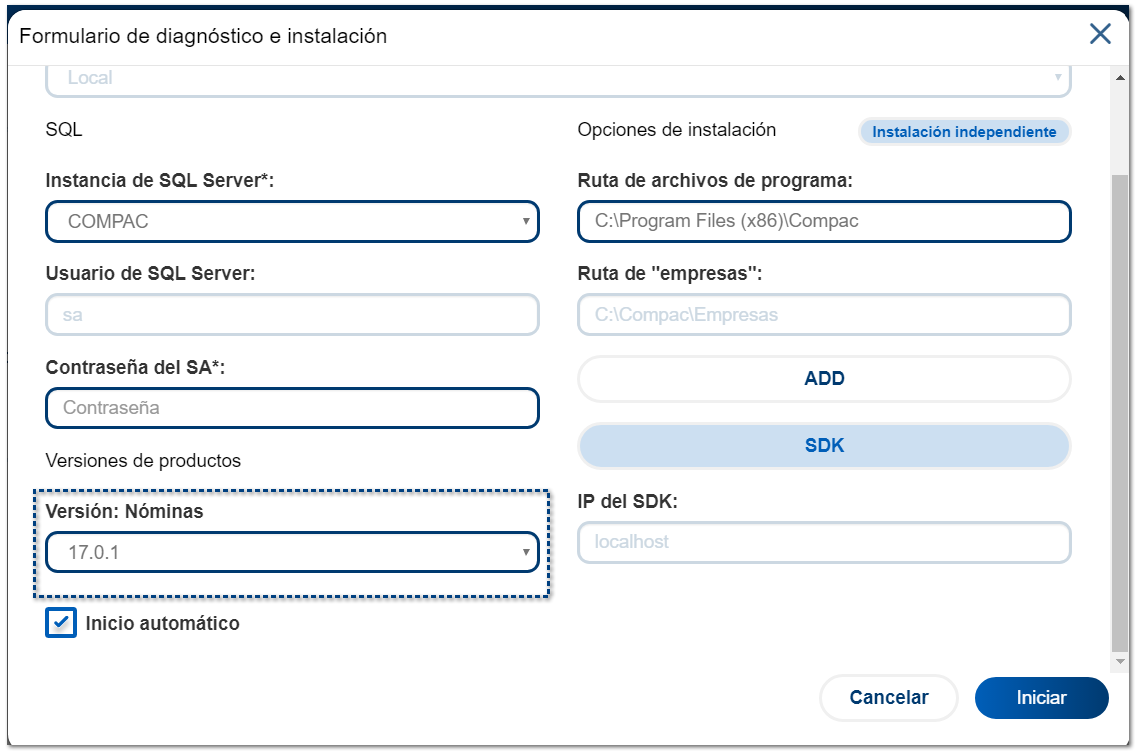Uncheck the Inicio automático checkbox
Screen dimensions: 1138x754
click(61, 623)
